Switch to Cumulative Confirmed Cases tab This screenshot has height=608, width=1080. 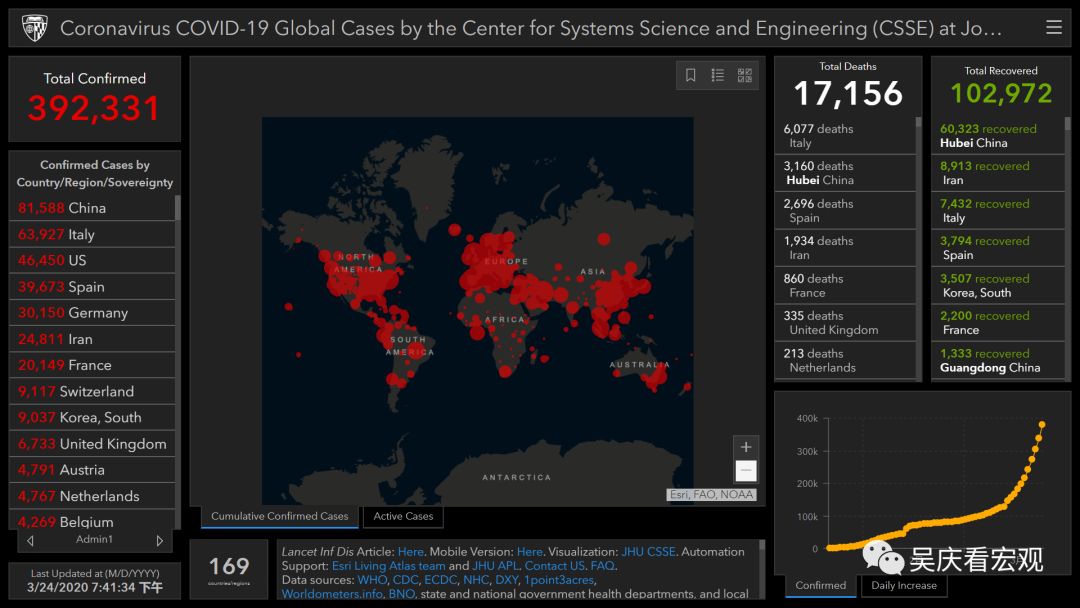pyautogui.click(x=280, y=516)
